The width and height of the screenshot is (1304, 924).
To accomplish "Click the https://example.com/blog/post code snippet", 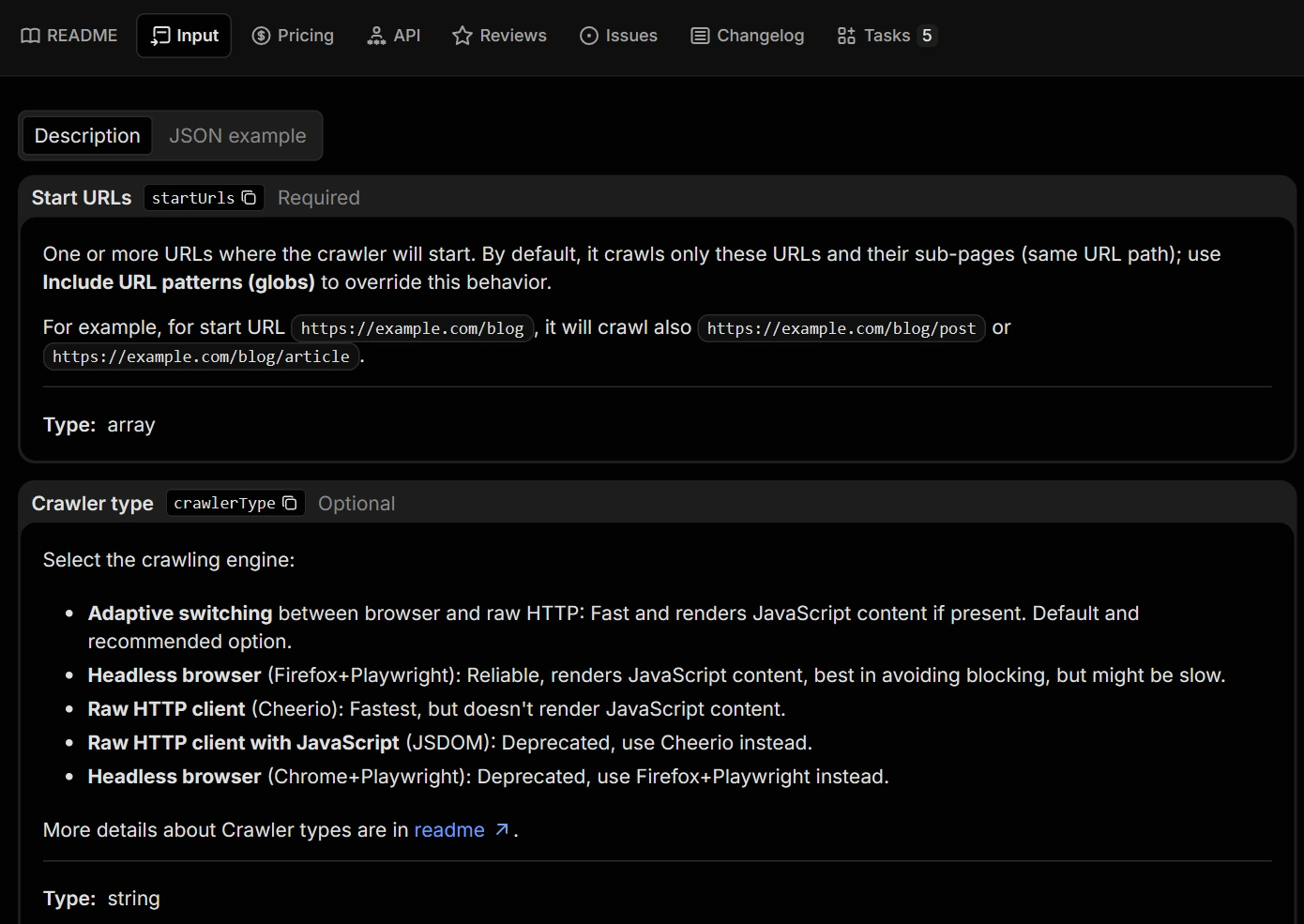I will click(x=842, y=328).
